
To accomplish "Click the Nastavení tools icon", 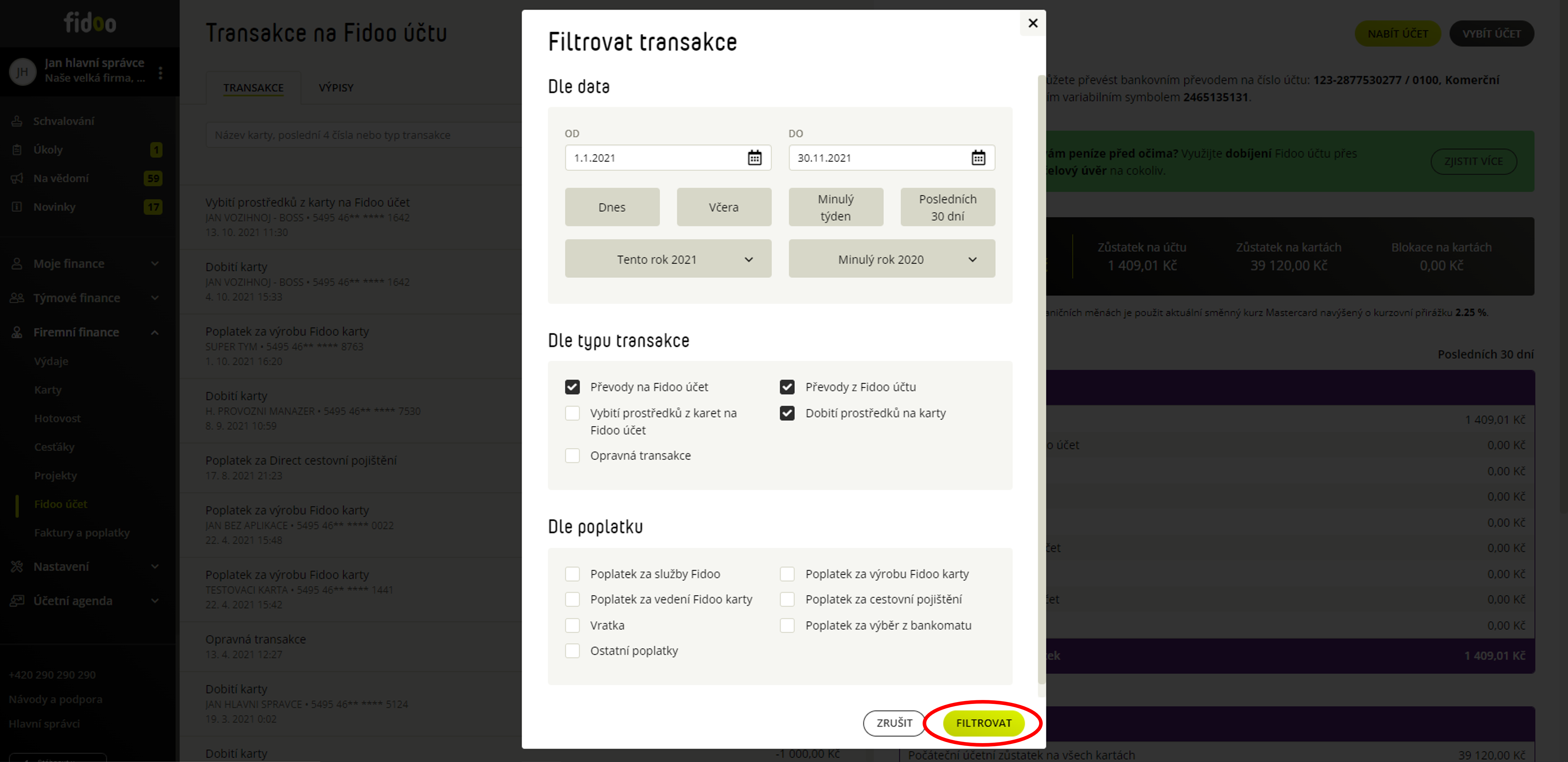I will pos(17,567).
